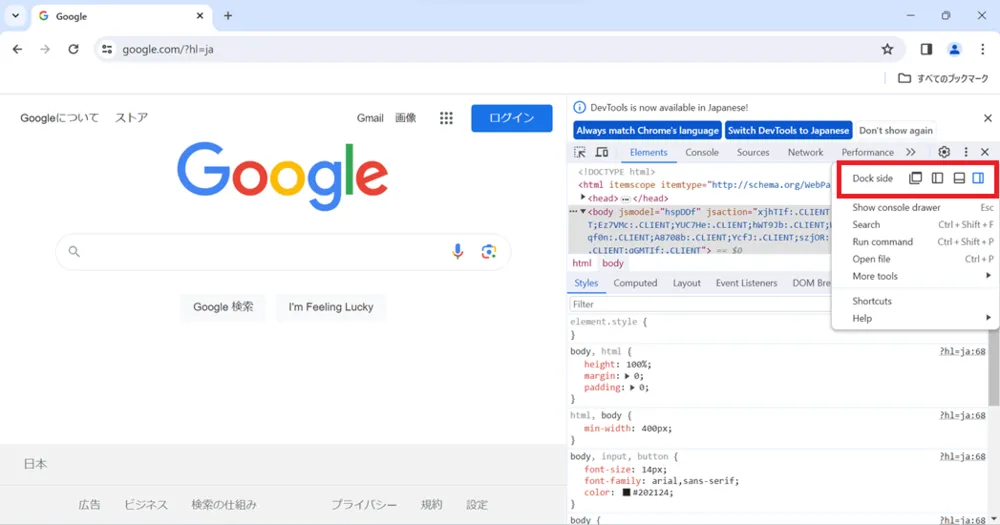Image resolution: width=1000 pixels, height=525 pixels.
Task: Select the Elements tab
Action: 648,152
